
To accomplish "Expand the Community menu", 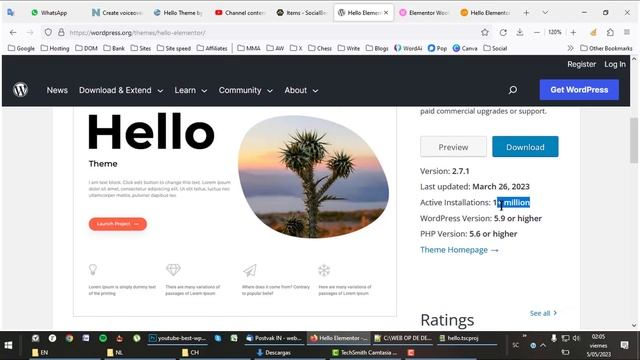I will (245, 90).
